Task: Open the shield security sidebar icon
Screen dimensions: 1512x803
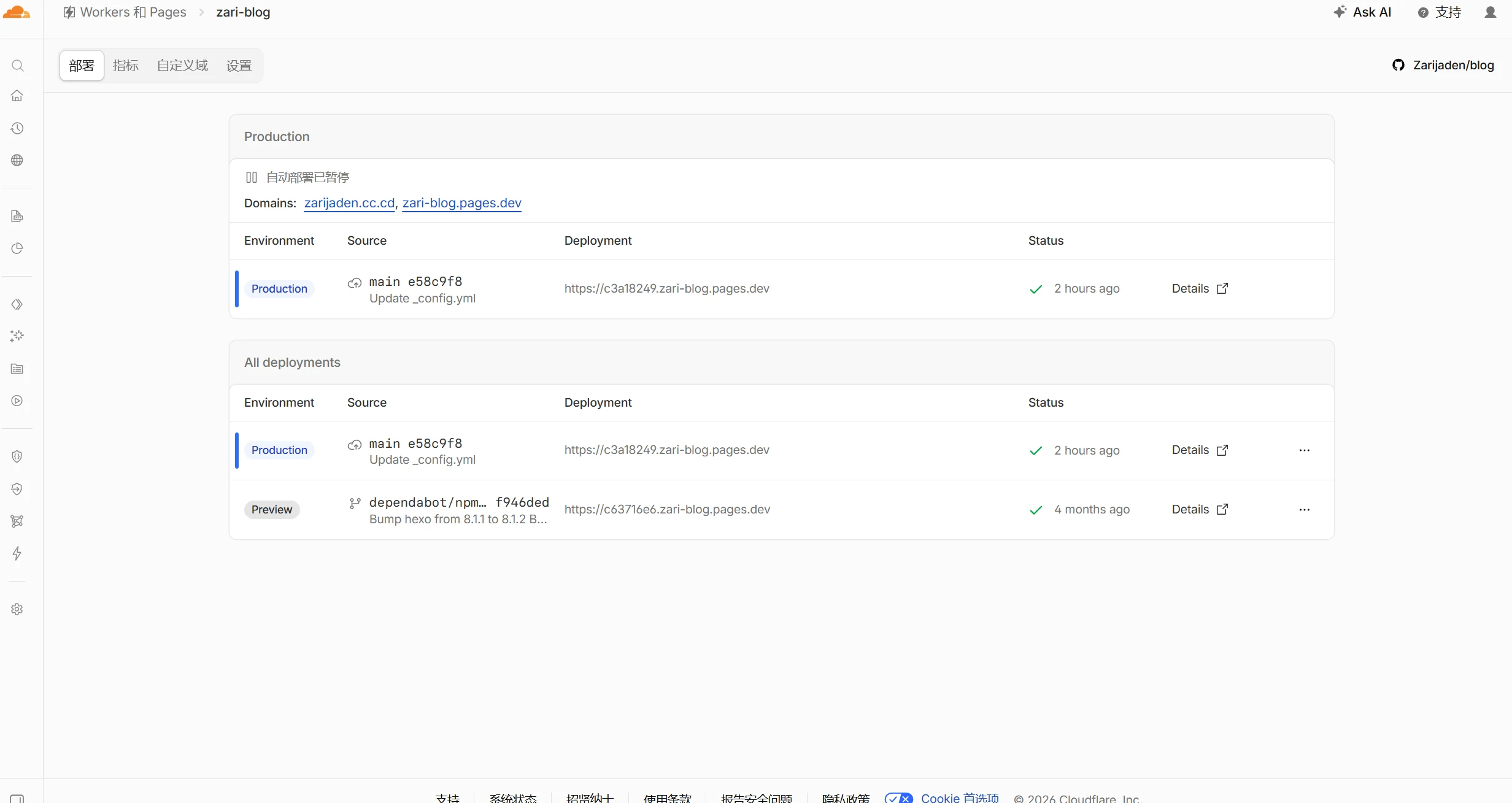Action: point(17,456)
